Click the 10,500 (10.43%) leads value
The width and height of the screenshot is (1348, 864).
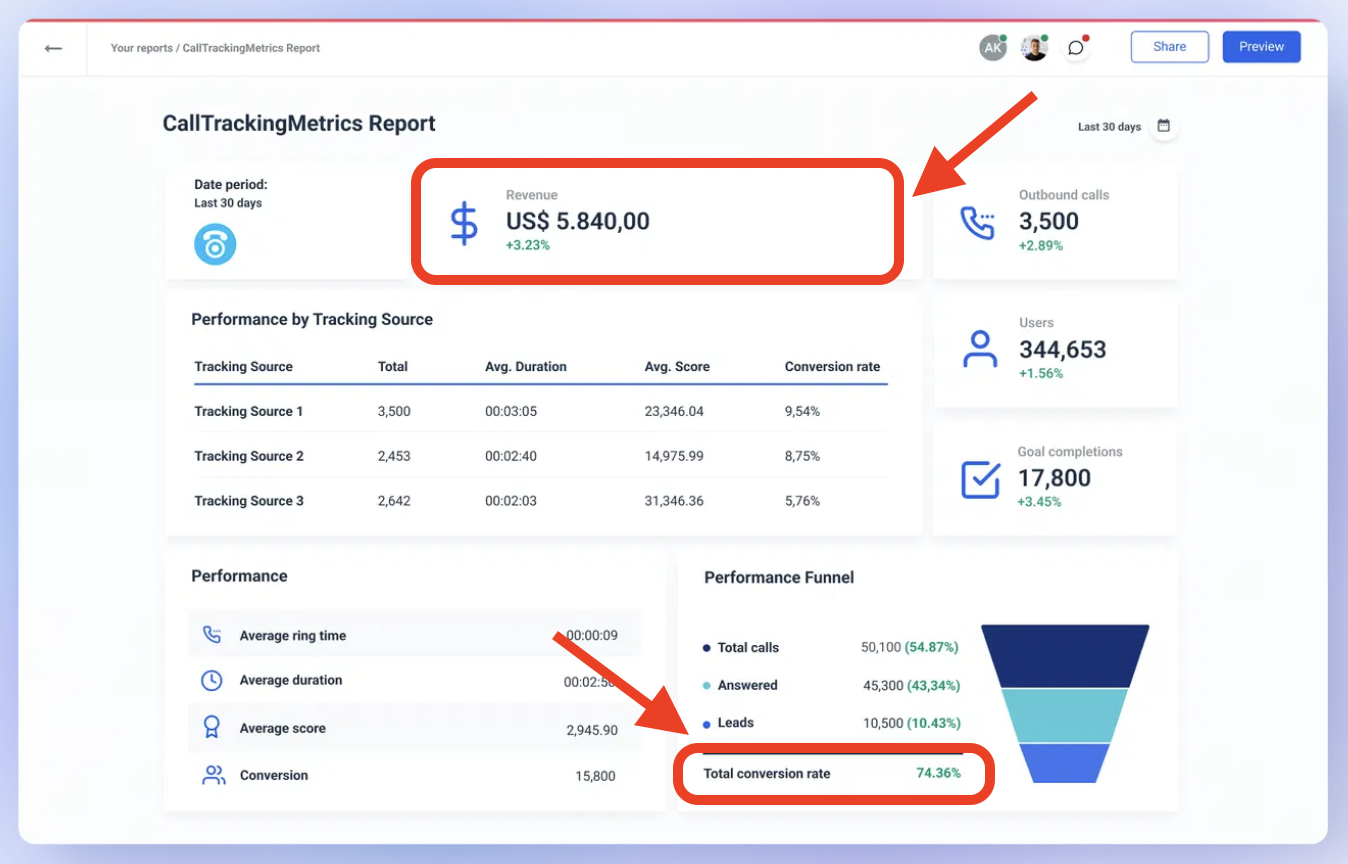coord(911,723)
